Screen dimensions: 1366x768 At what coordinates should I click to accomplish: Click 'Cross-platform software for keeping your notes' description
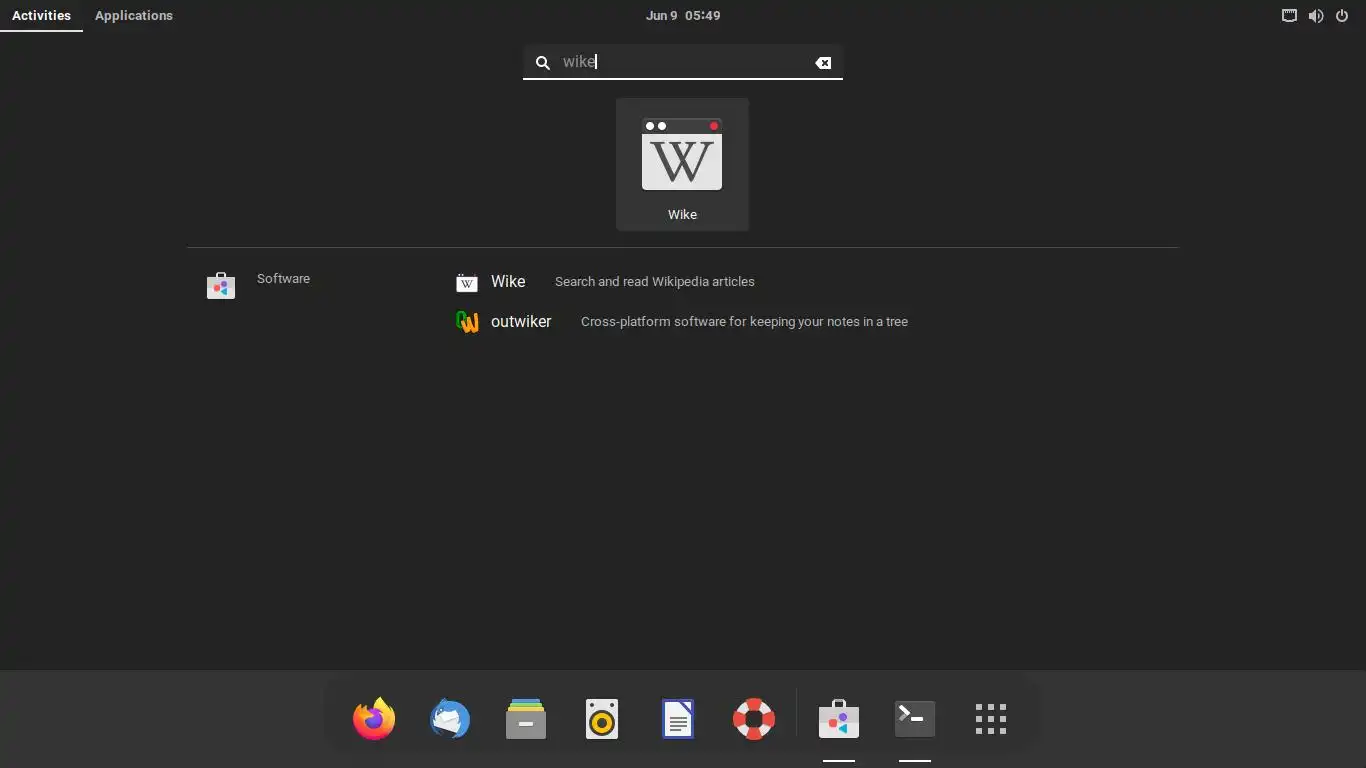[x=744, y=322]
